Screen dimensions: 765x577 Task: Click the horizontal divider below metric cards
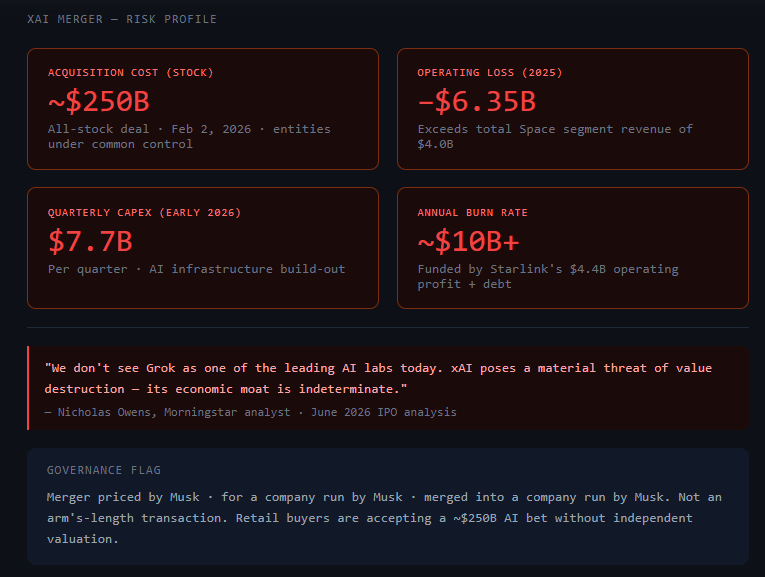tap(388, 327)
